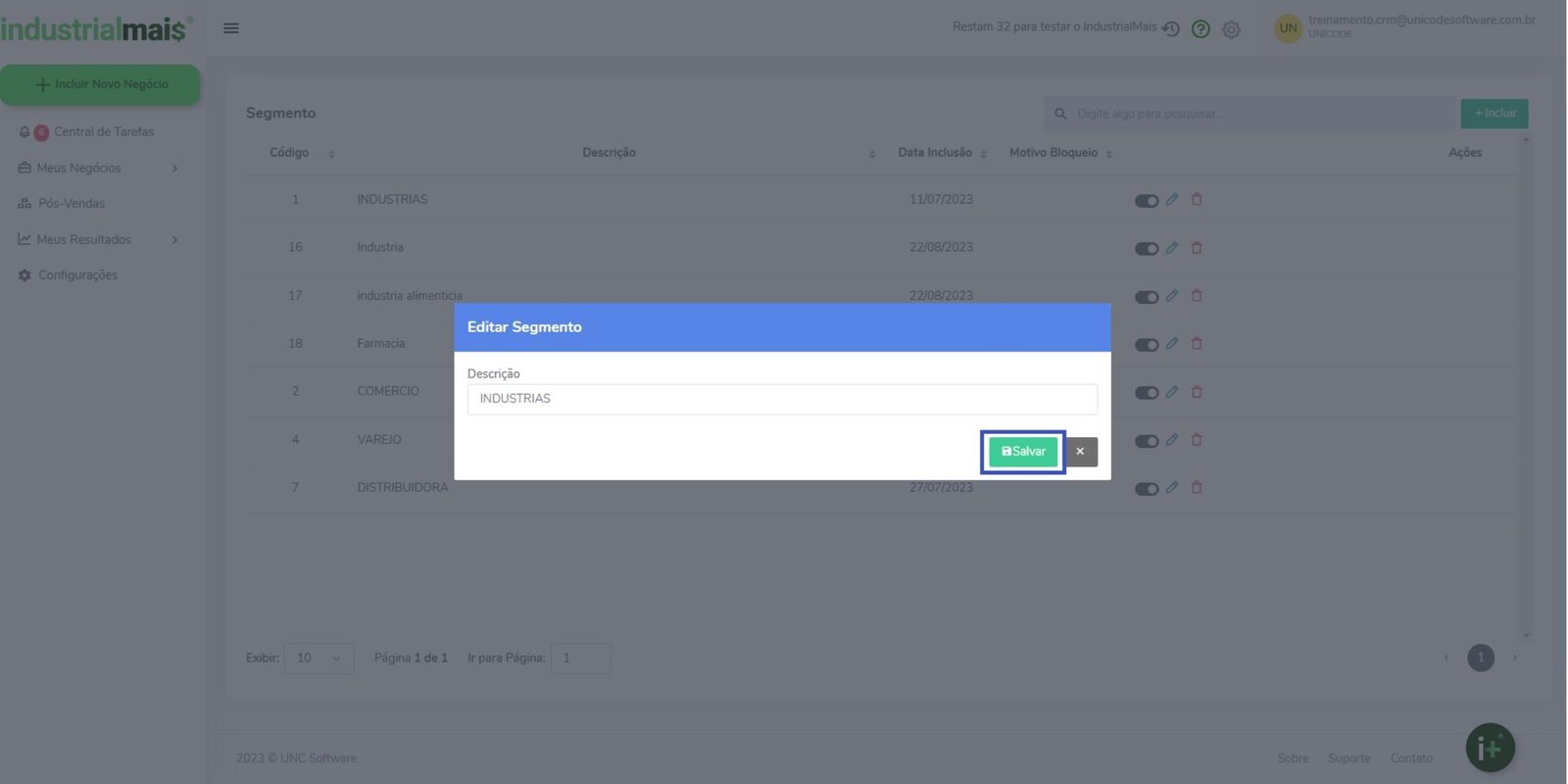This screenshot has width=1568, height=784.
Task: Click the Salvar button
Action: tap(1023, 452)
